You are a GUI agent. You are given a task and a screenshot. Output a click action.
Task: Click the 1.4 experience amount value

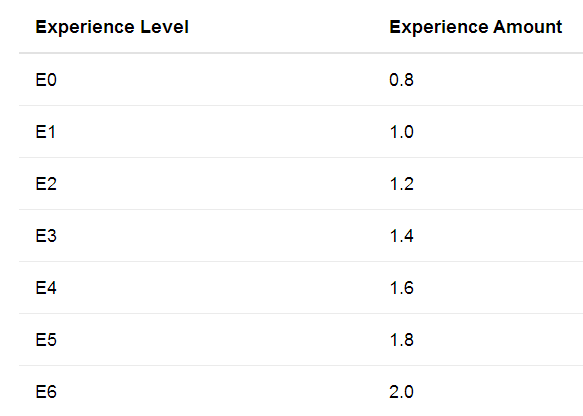(401, 236)
